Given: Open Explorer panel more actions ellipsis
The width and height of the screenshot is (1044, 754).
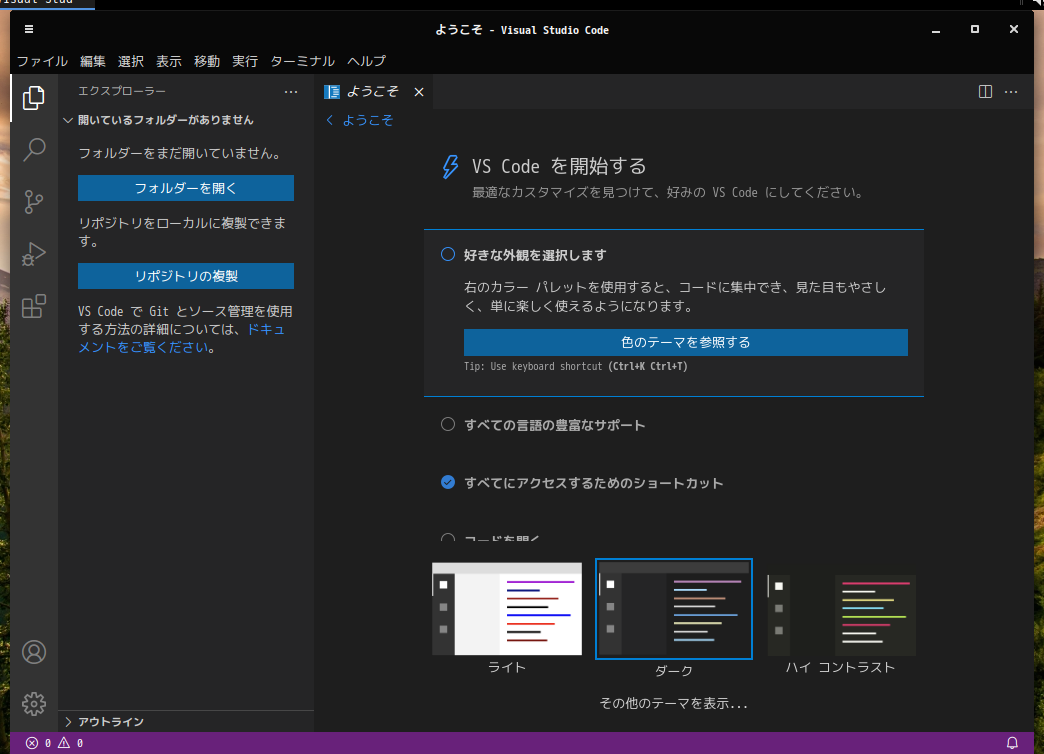Looking at the screenshot, I should click(x=291, y=92).
